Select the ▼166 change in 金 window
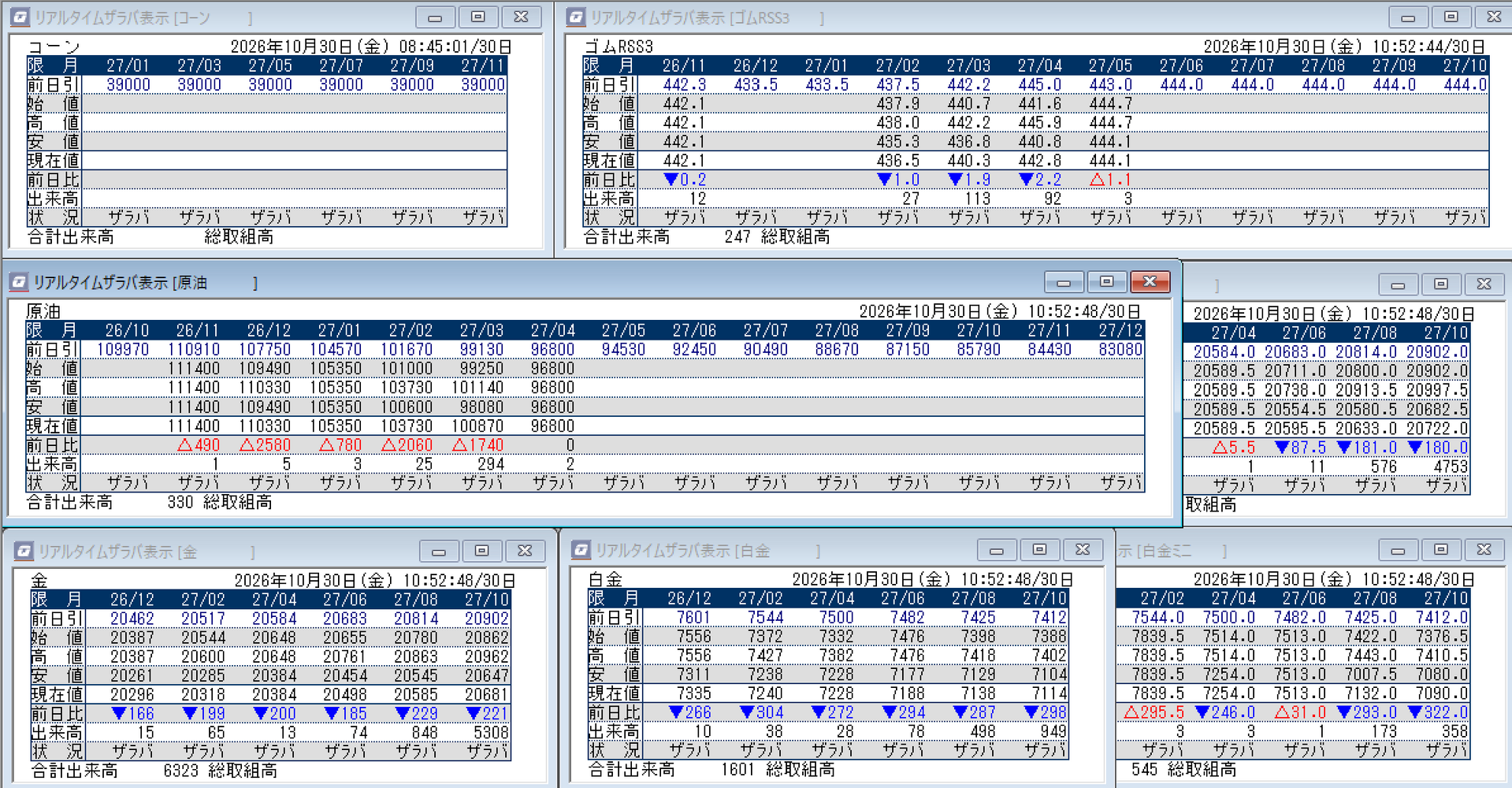 (133, 713)
